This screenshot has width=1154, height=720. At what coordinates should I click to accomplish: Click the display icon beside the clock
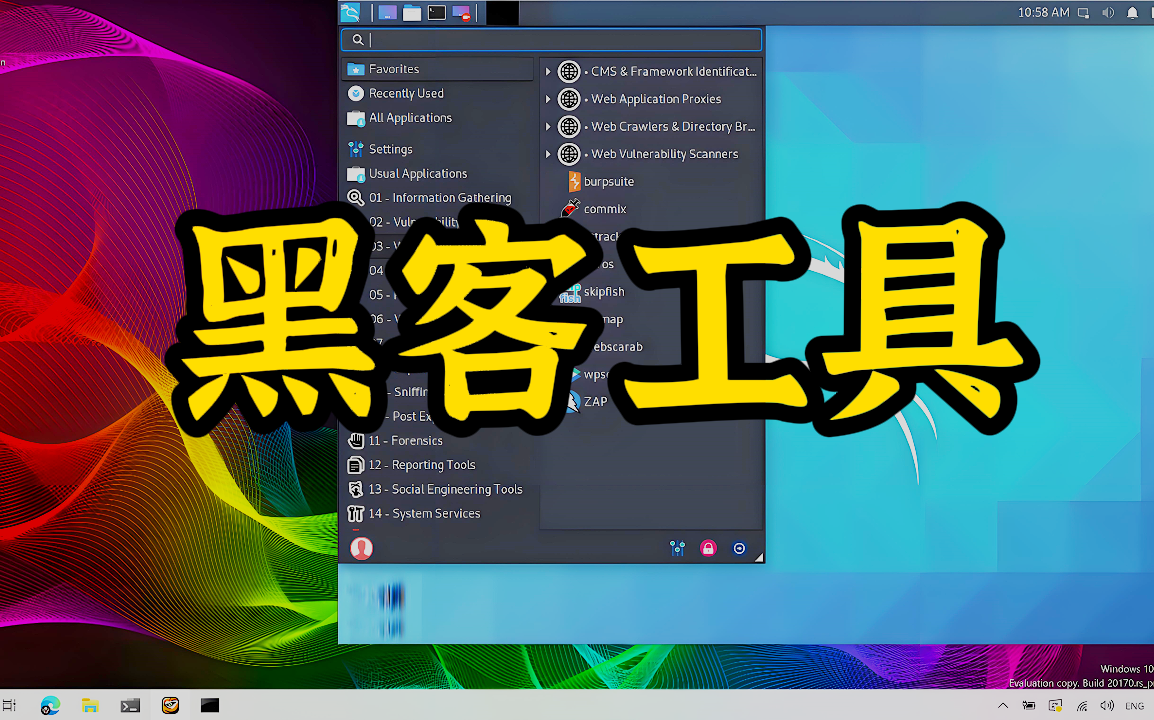[1083, 13]
